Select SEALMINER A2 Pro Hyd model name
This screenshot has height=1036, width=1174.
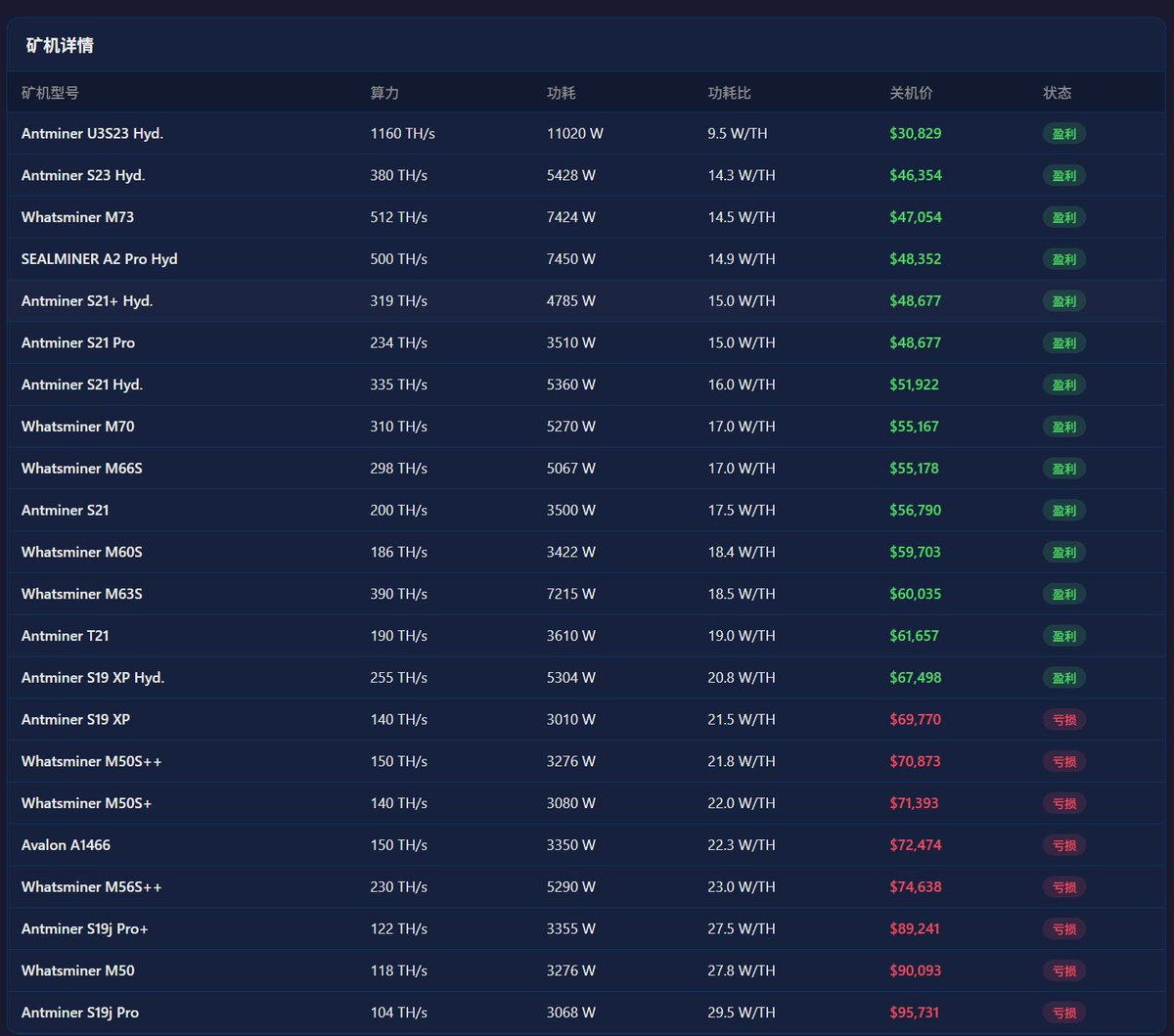(x=100, y=259)
